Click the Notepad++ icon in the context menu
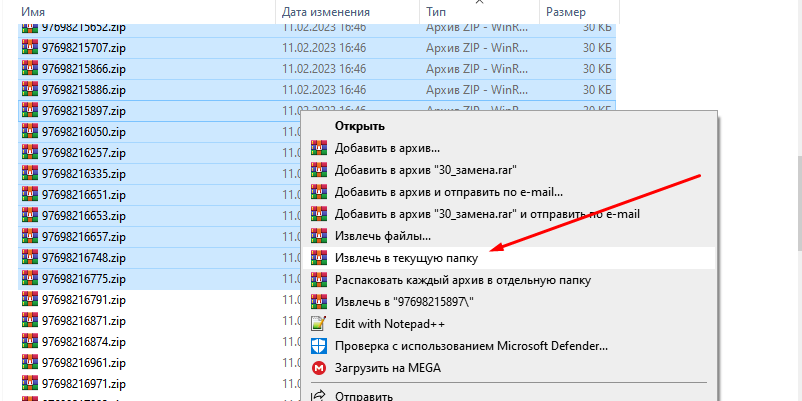Image resolution: width=802 pixels, height=401 pixels. click(319, 324)
